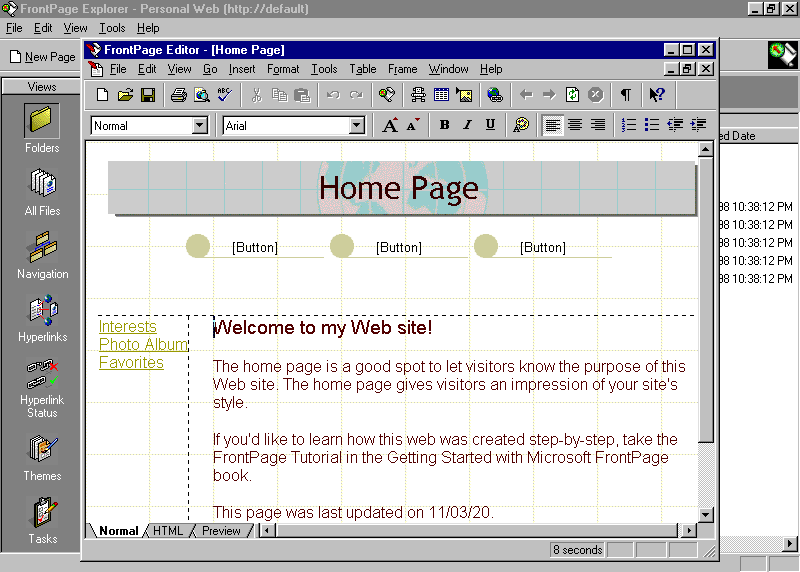Open the Table menu in Editor

pos(362,69)
